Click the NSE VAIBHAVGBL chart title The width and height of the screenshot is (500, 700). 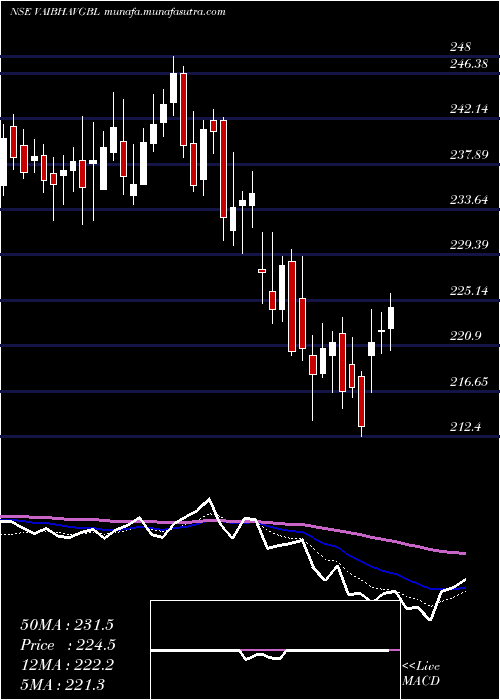[x=117, y=12]
